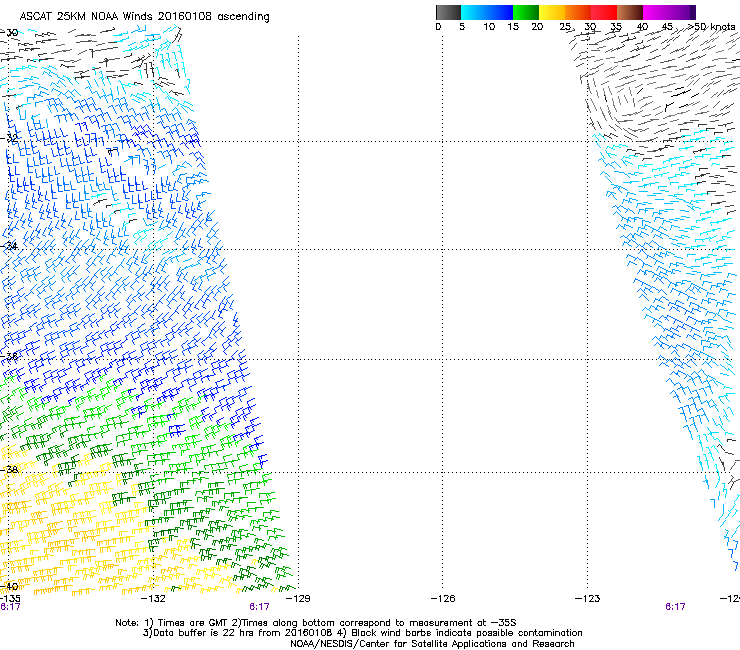Click the '>50 knots' legend label

pyautogui.click(x=712, y=27)
